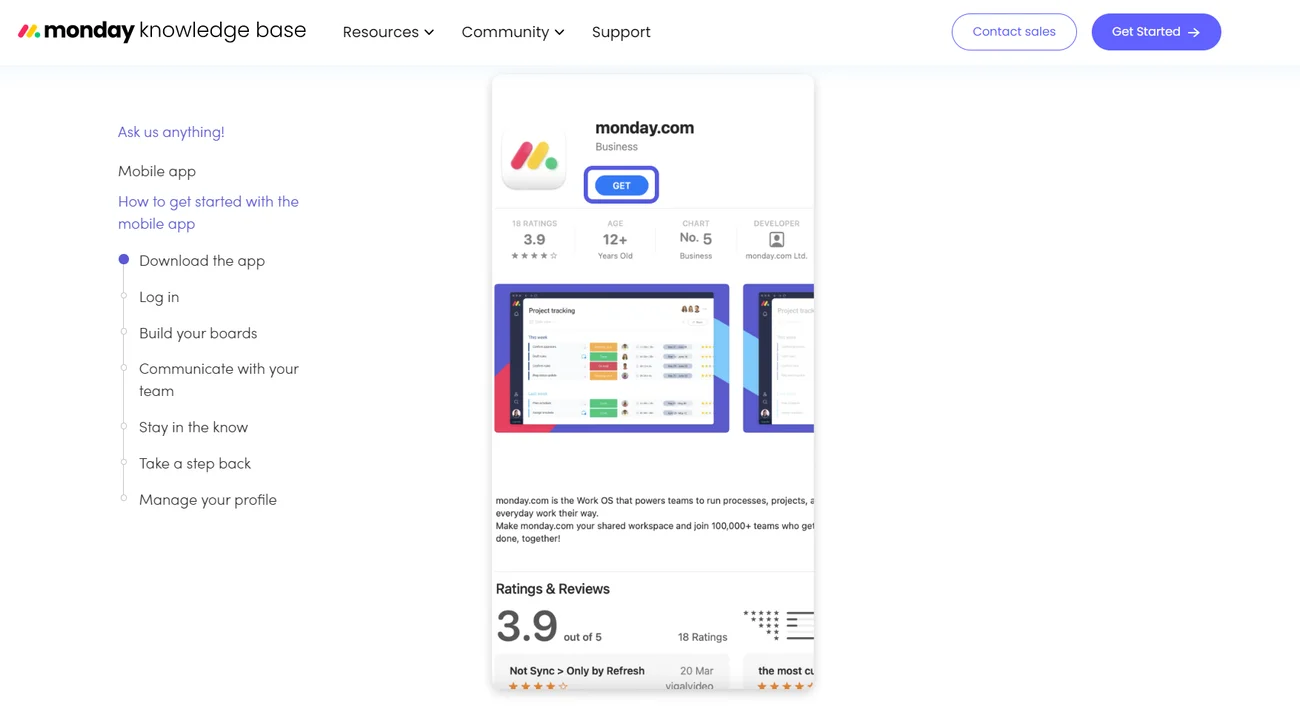Open the Support menu item

621,32
